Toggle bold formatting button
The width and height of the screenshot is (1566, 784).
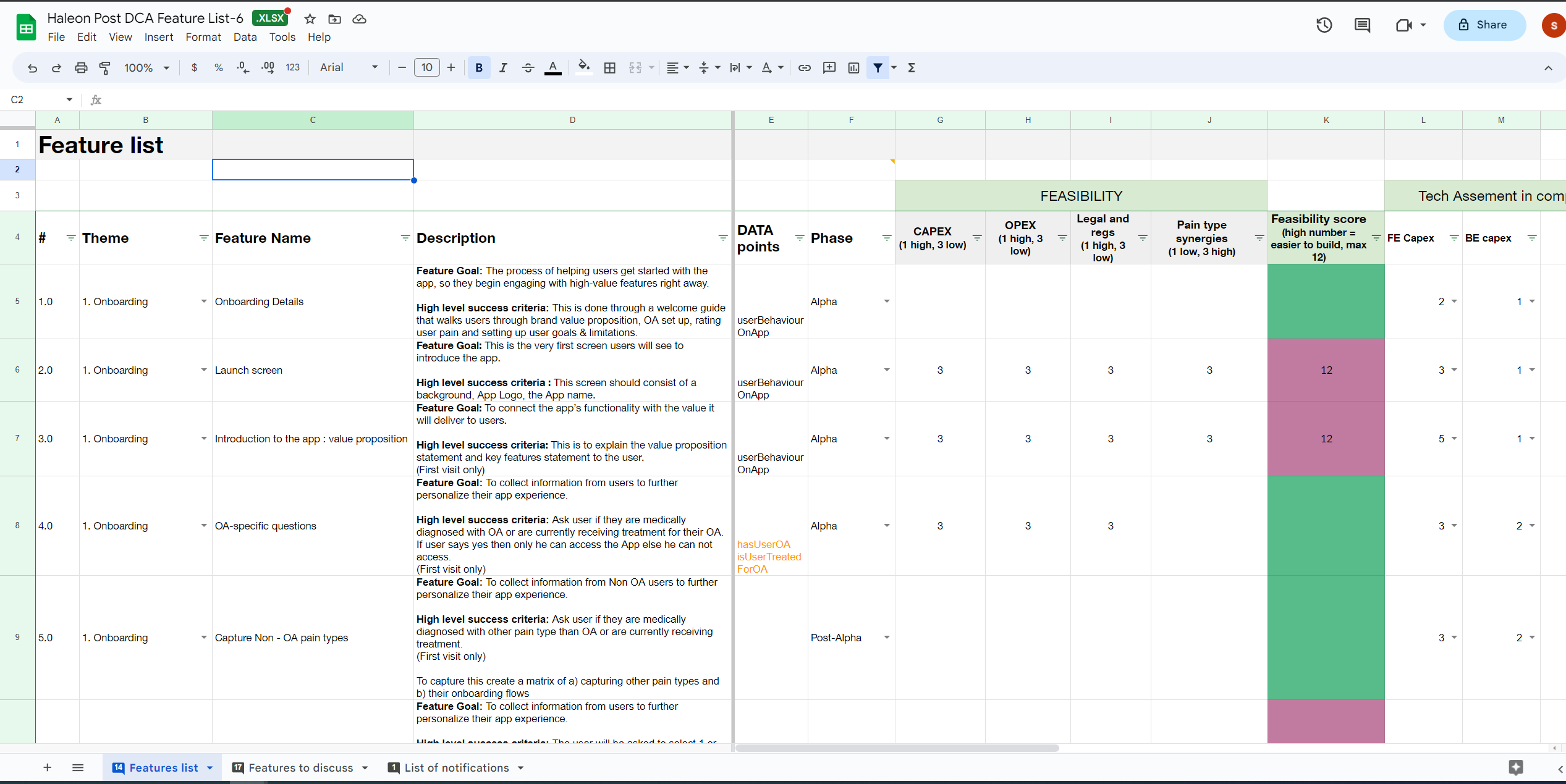pyautogui.click(x=479, y=68)
